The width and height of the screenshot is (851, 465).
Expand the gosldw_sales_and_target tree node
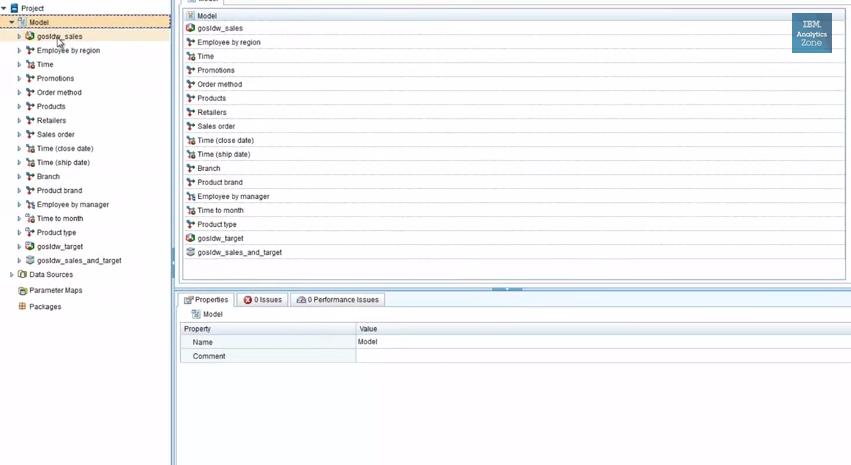pos(19,260)
